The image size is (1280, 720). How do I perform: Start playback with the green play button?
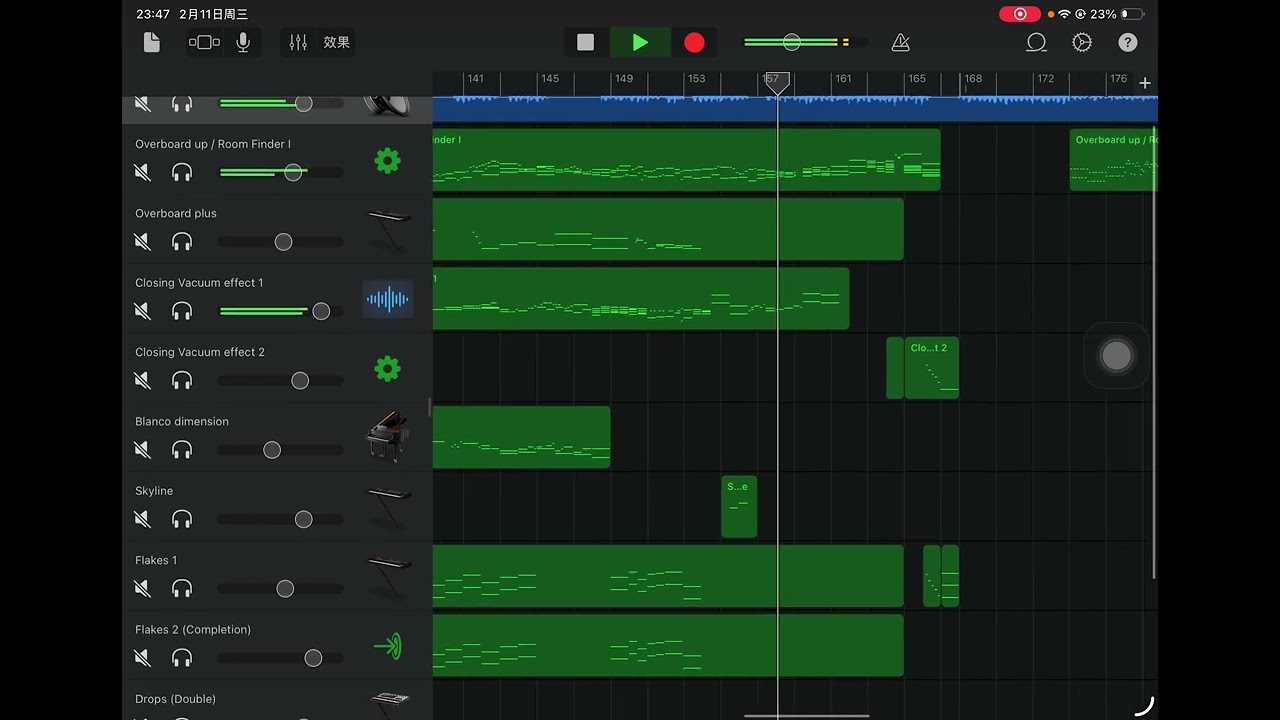pyautogui.click(x=640, y=42)
